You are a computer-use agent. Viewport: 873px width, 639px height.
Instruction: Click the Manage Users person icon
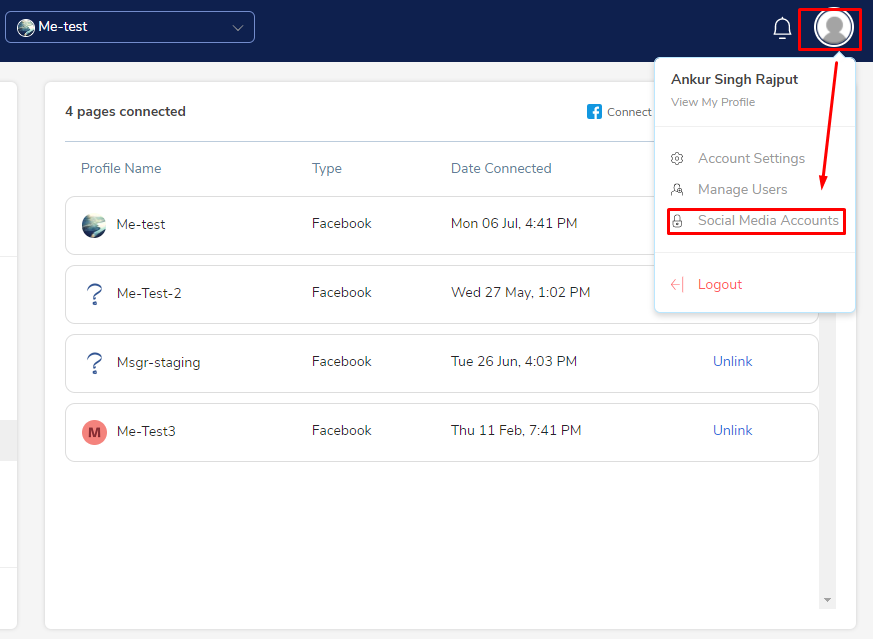pos(677,190)
